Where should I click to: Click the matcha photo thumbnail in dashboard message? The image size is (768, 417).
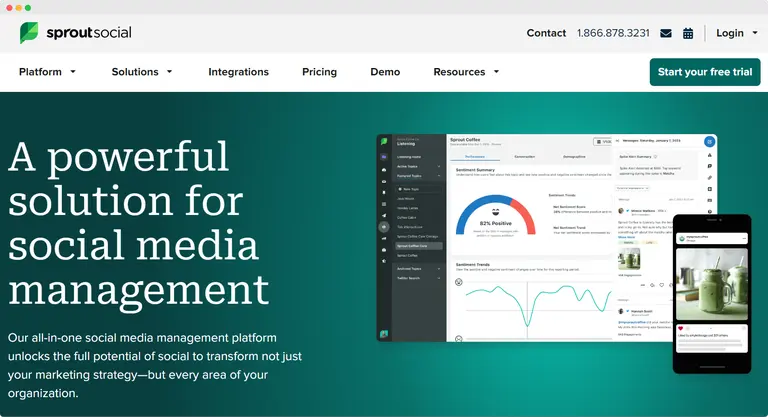pyautogui.click(x=629, y=259)
